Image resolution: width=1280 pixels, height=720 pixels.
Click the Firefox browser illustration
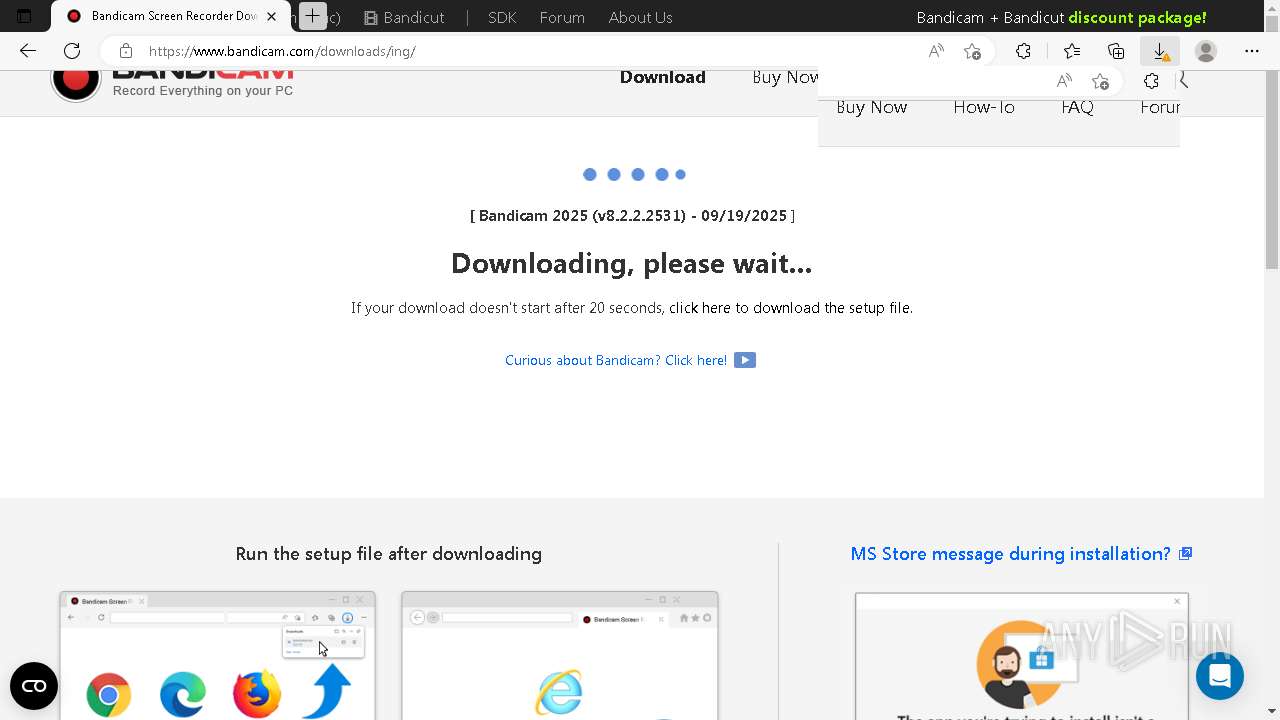(257, 694)
